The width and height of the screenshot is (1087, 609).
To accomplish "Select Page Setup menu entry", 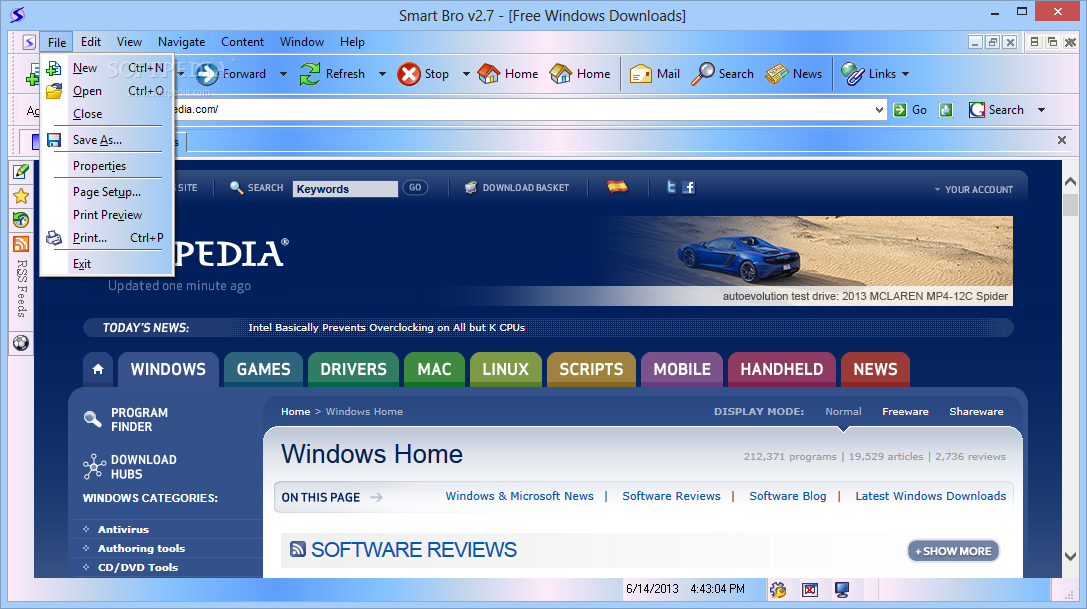I will (x=107, y=192).
